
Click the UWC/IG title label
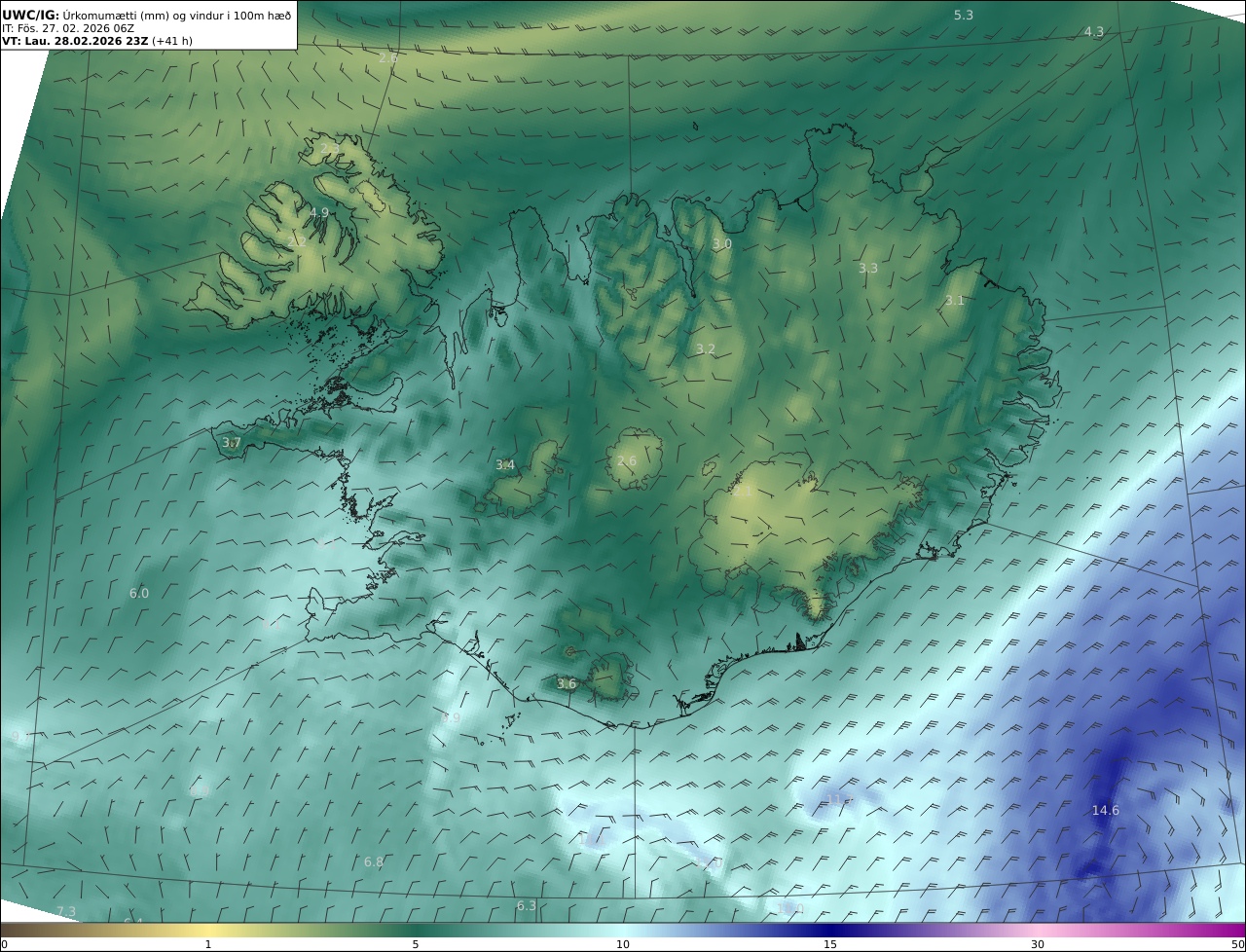[x=31, y=15]
